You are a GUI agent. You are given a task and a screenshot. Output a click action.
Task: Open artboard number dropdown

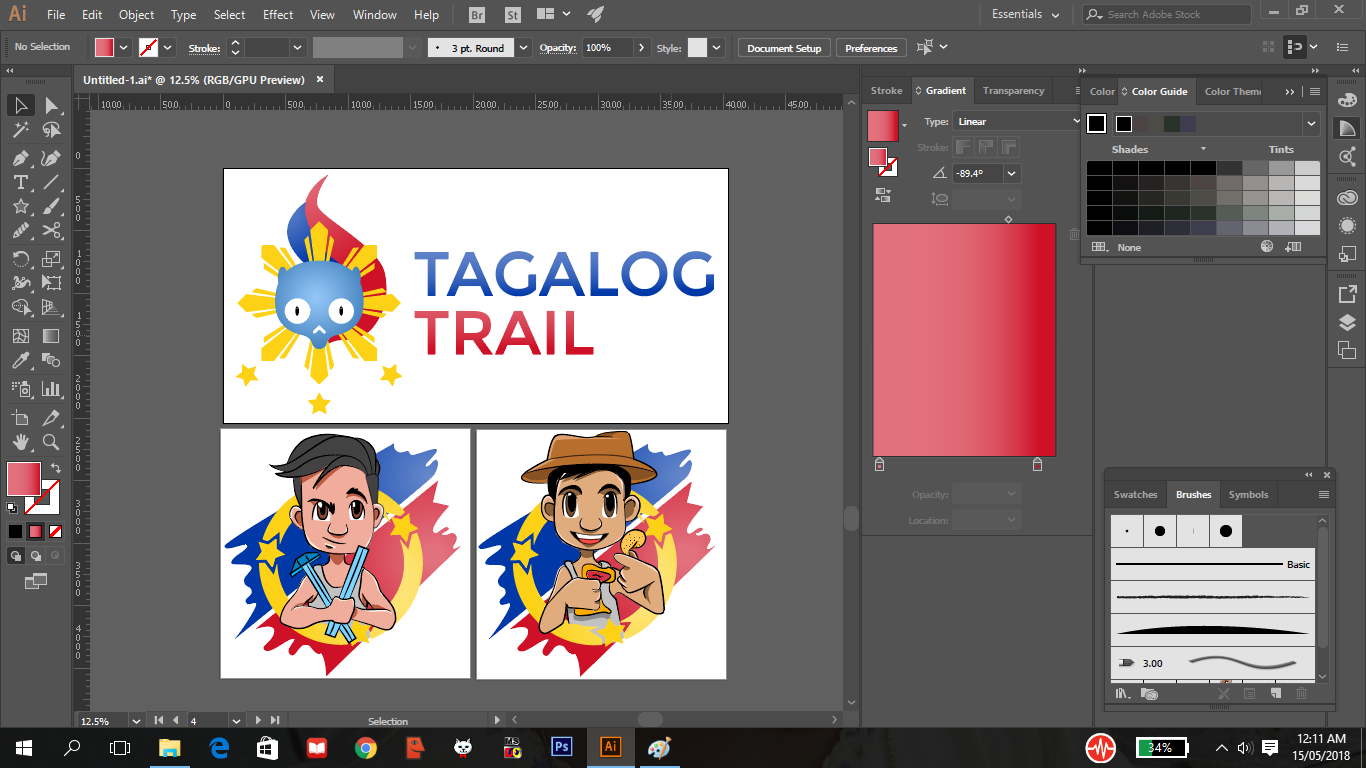pyautogui.click(x=236, y=720)
